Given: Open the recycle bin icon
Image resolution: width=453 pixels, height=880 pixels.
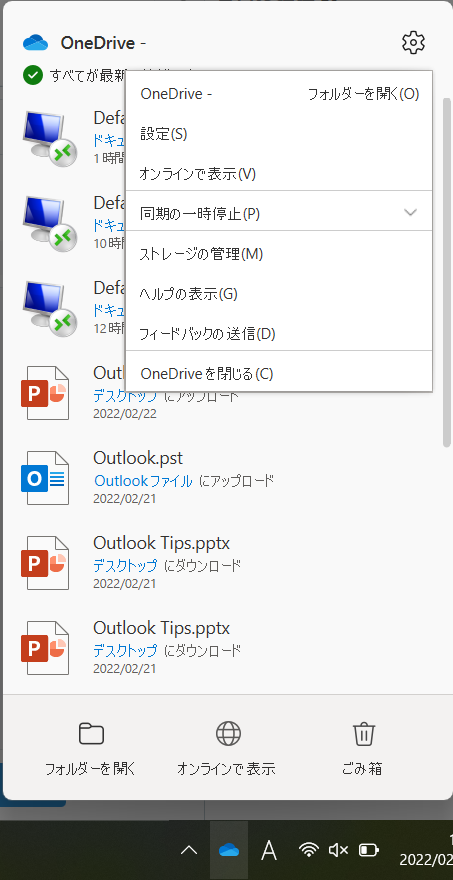Looking at the screenshot, I should click(363, 734).
